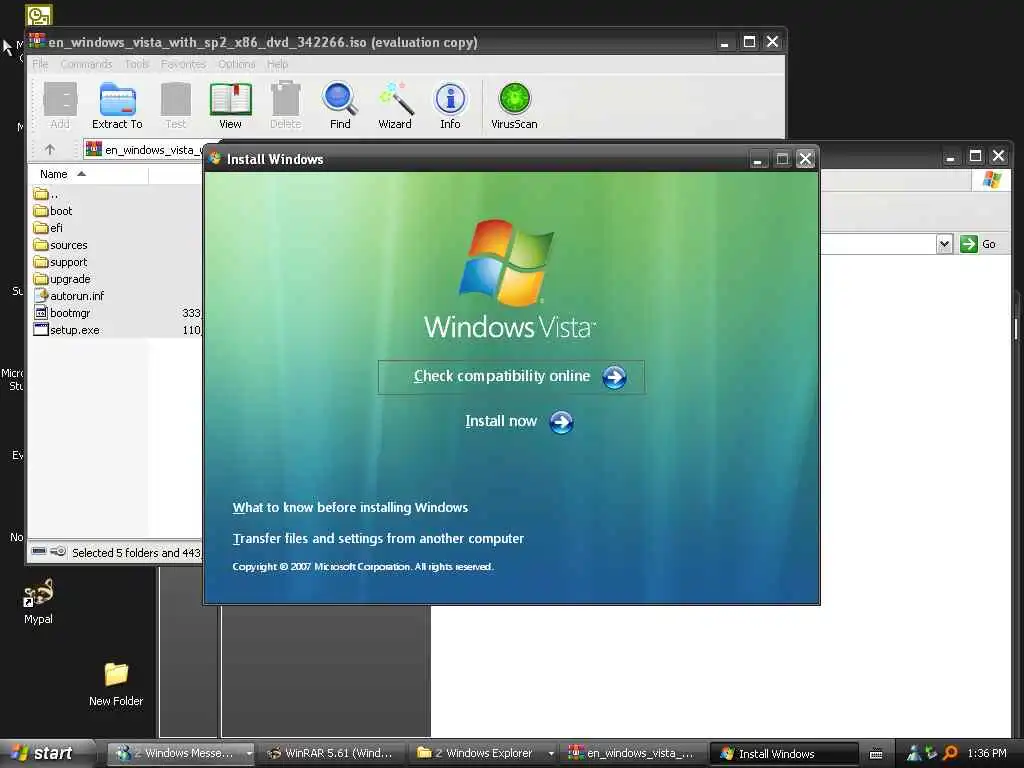This screenshot has height=768, width=1024.
Task: Switch to Install Windows taskbar button
Action: point(784,754)
